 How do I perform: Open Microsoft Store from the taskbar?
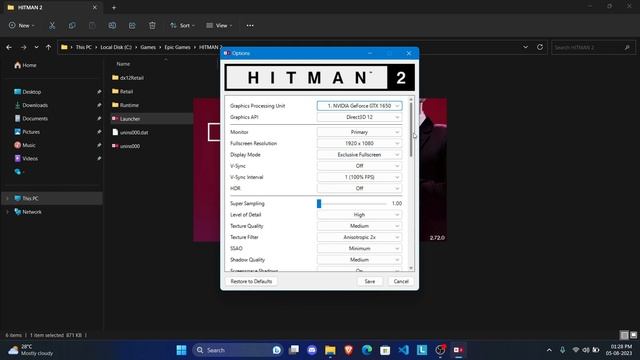click(x=385, y=350)
